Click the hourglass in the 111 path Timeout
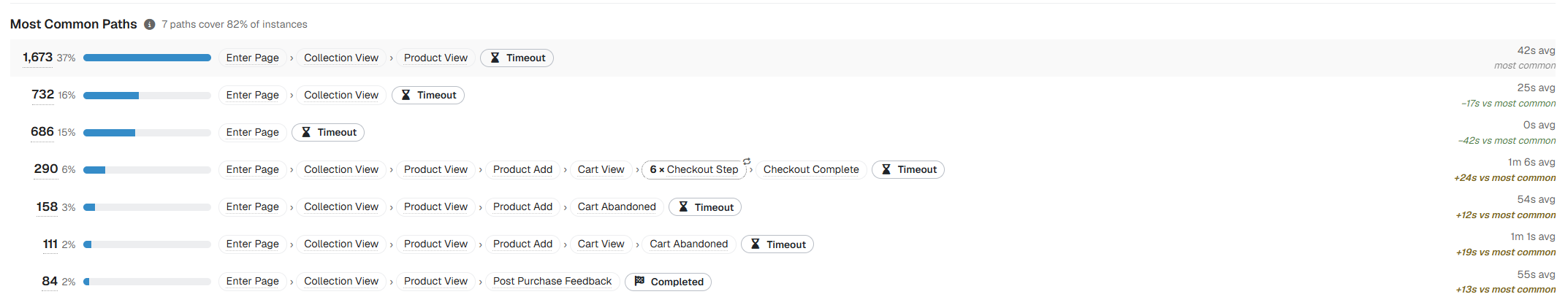Screen dimensions: 1568x305 tap(756, 244)
